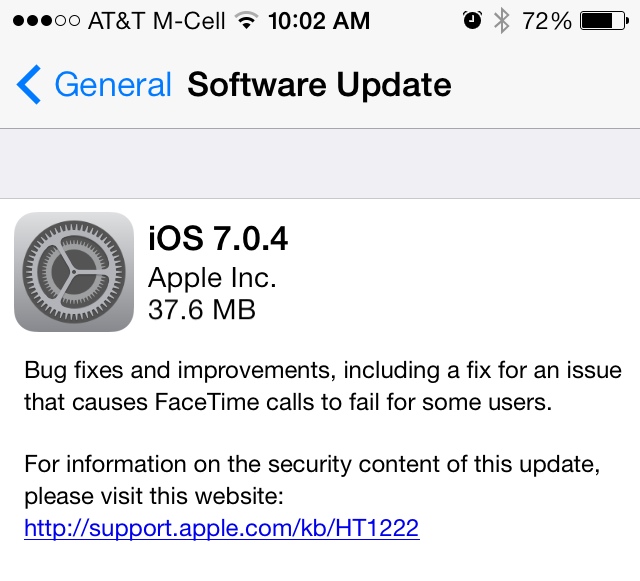Tap the Wi-Fi signal icon

tap(246, 20)
